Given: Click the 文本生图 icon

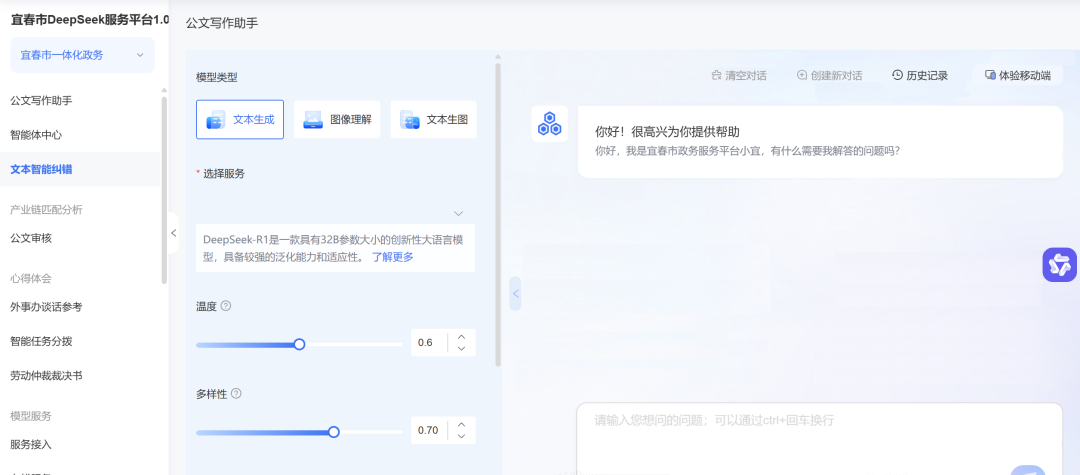Looking at the screenshot, I should coord(410,120).
